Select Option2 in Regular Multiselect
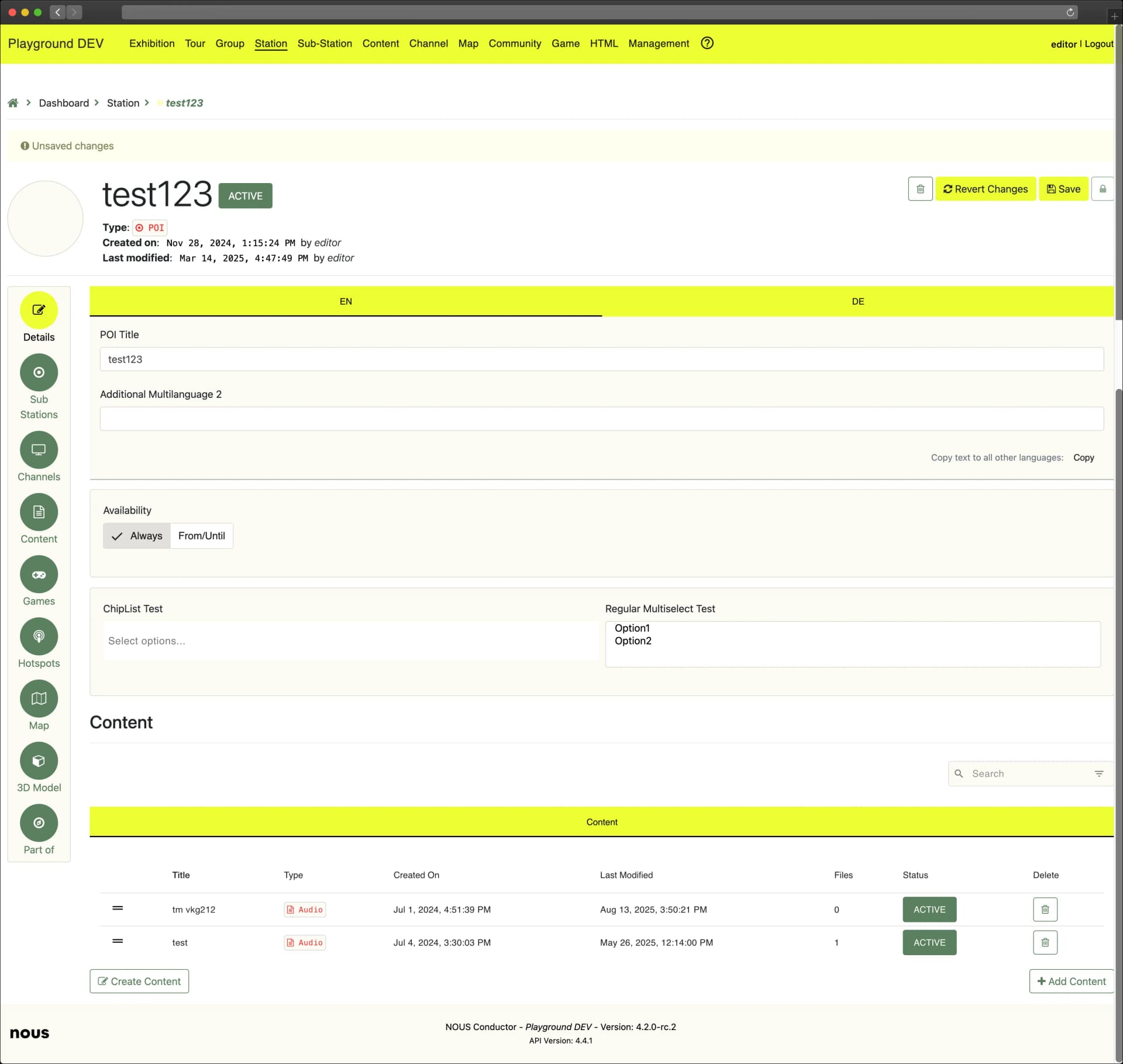Screen dimensions: 1123x1064 point(633,641)
